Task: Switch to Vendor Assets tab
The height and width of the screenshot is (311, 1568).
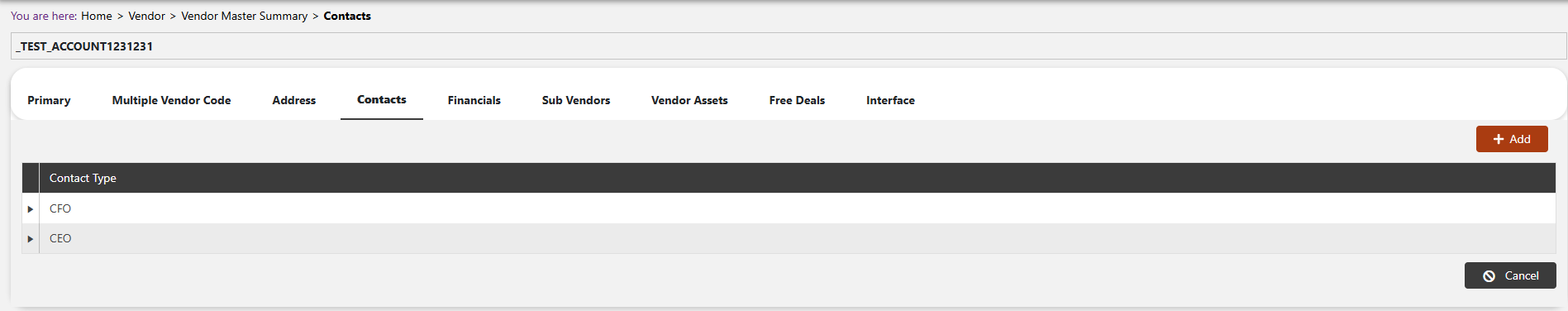Action: 689,100
